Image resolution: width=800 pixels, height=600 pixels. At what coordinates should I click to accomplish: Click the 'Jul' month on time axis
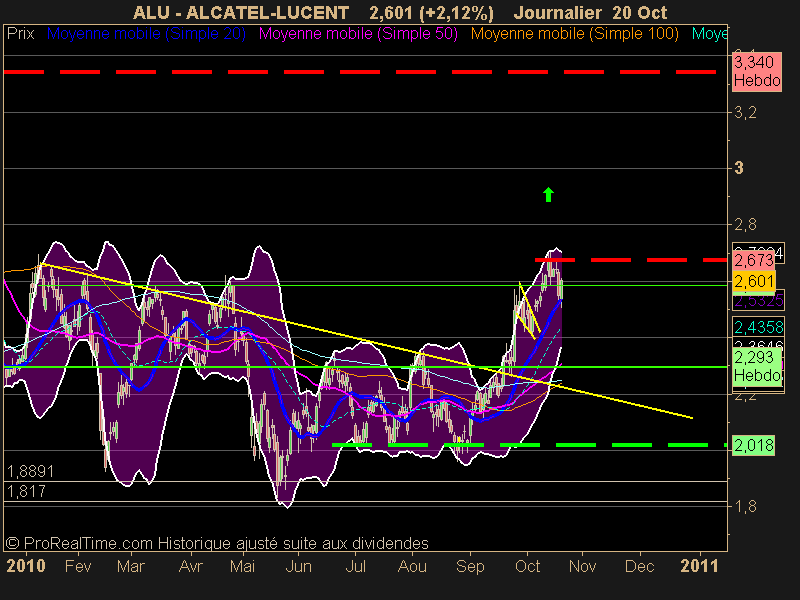(356, 566)
